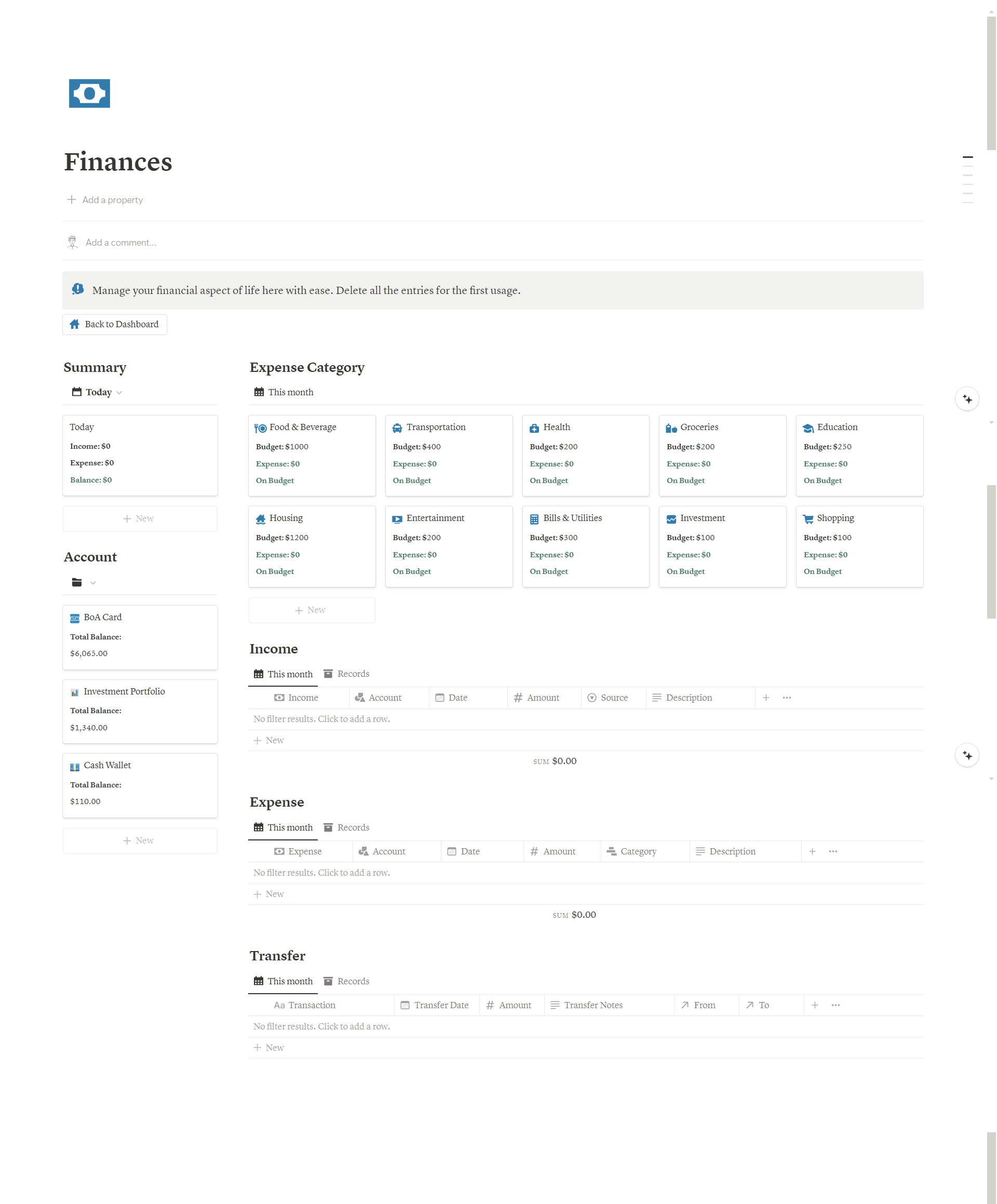997x1204 pixels.
Task: Switch to Records tab in Transfer
Action: click(346, 981)
